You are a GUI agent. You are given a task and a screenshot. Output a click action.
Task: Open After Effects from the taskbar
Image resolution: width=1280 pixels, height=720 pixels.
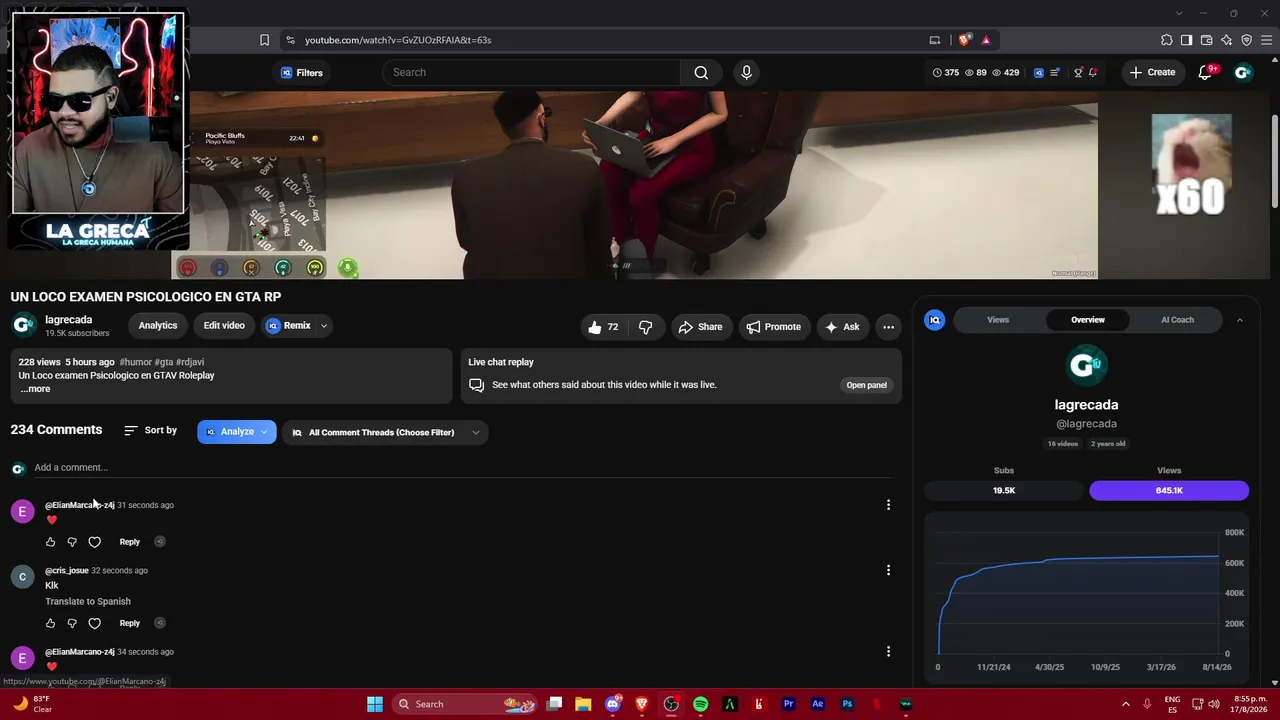tap(817, 704)
